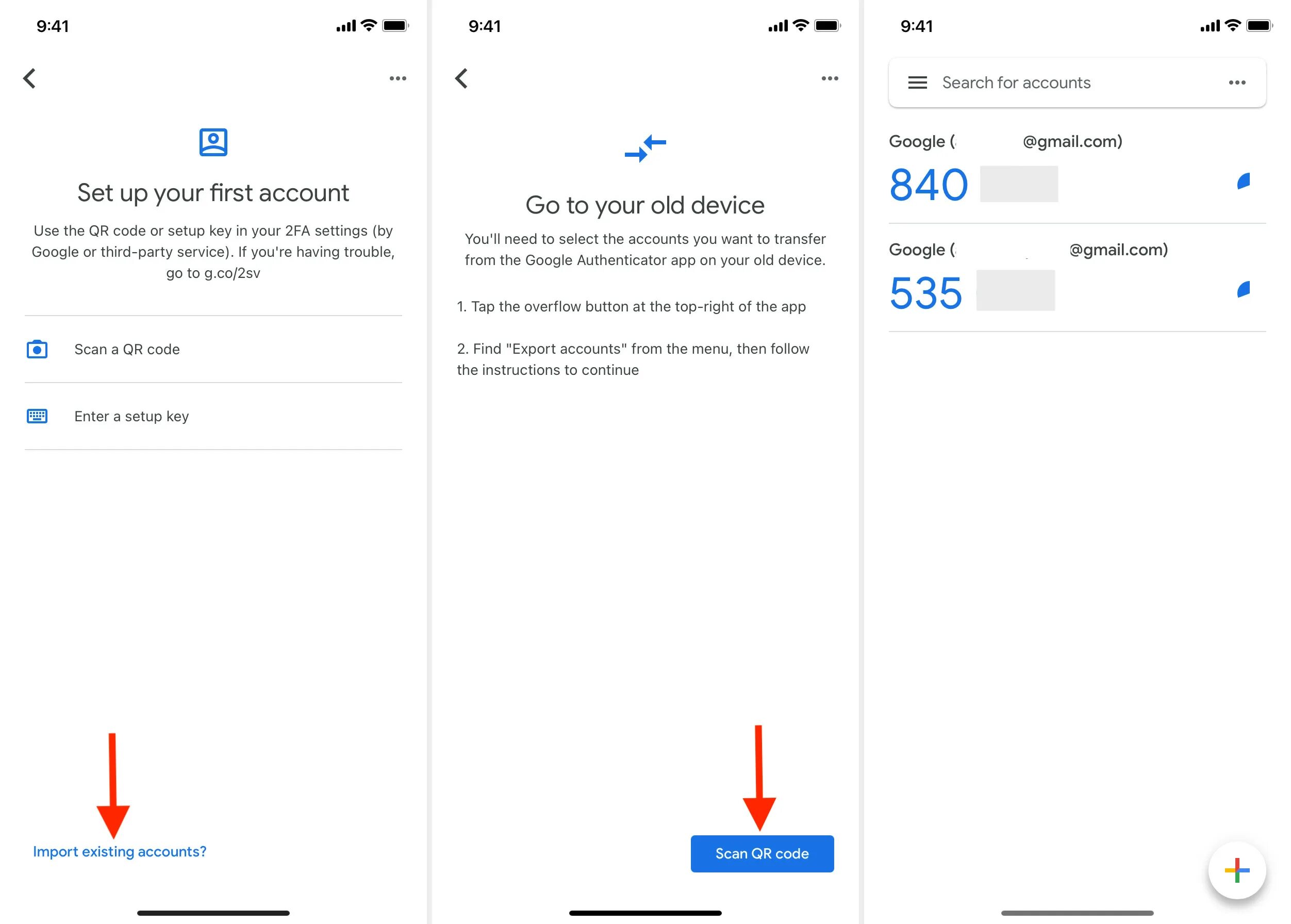Click the Scan QR code button
The width and height of the screenshot is (1291, 924).
tap(762, 852)
